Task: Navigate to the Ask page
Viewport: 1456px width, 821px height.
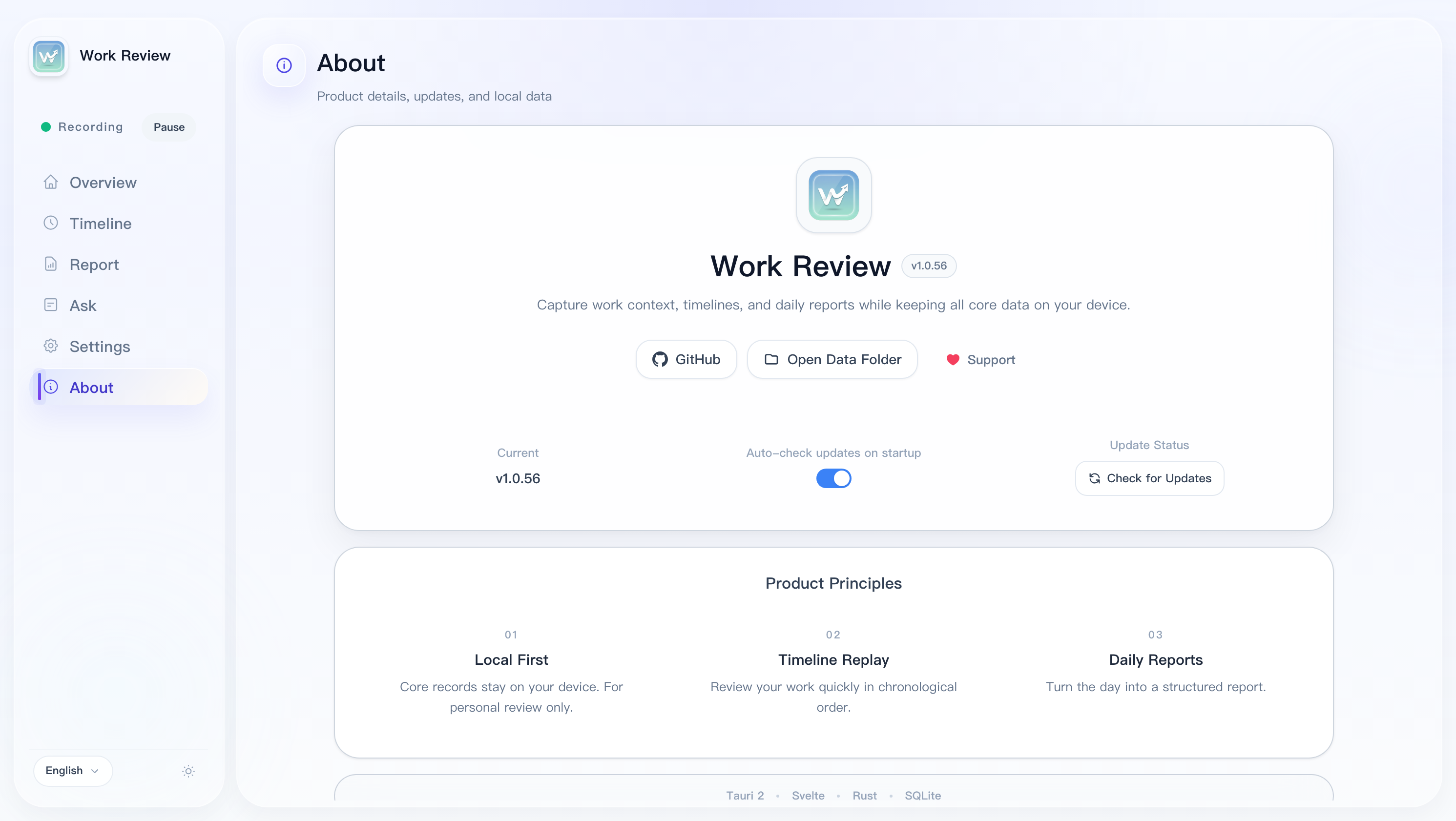Action: (119, 305)
